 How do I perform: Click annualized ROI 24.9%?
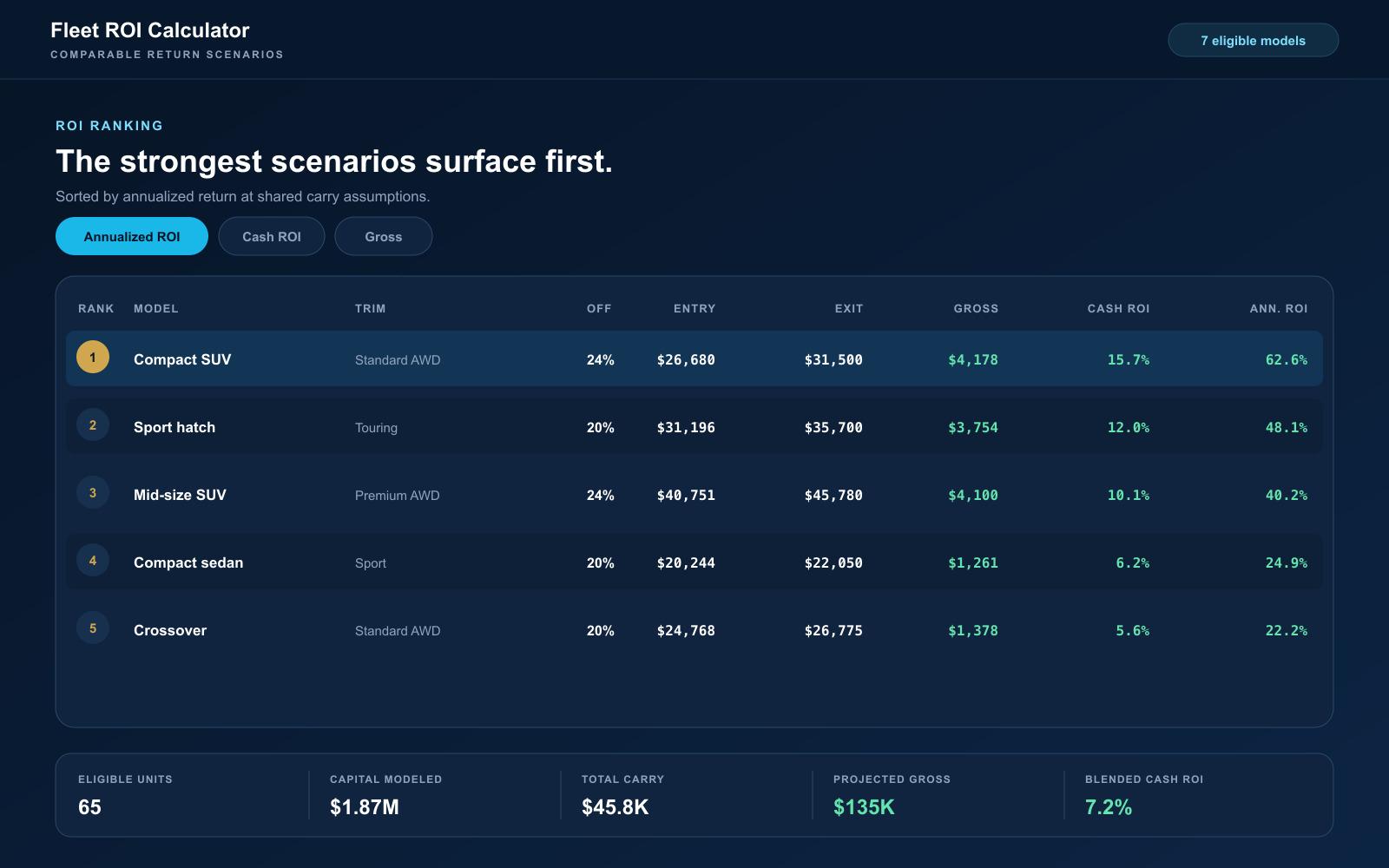pos(1287,562)
